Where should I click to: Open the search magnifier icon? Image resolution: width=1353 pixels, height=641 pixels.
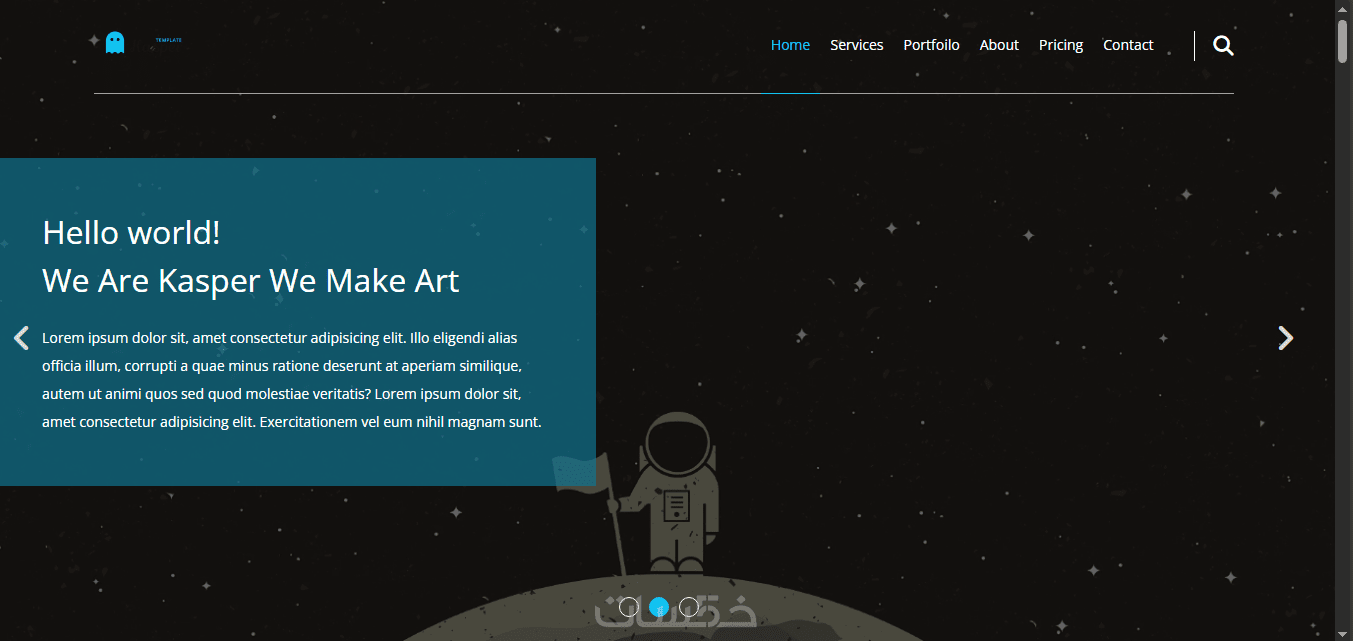1223,45
